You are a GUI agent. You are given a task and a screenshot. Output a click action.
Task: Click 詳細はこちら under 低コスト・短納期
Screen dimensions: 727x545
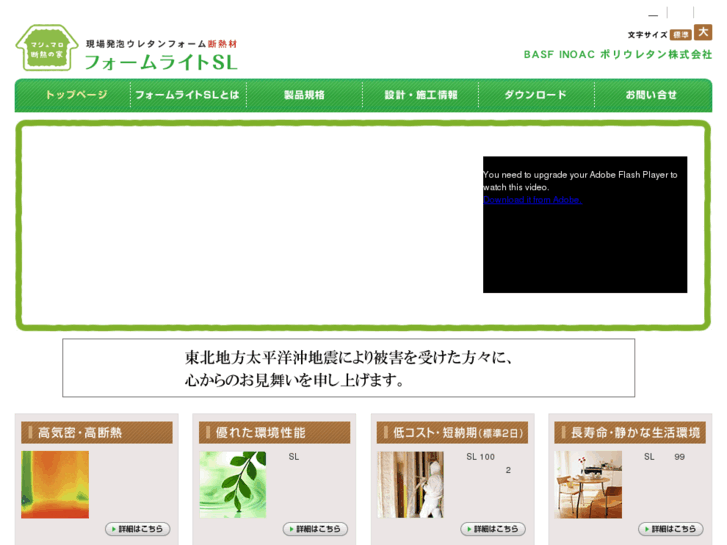click(x=493, y=529)
